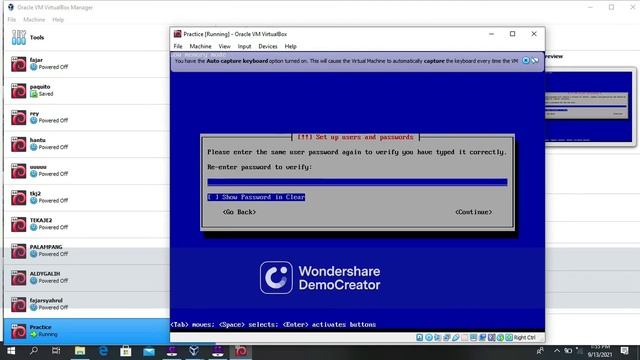Viewport: 640px width, 360px height.
Task: Select the paquito saved virtual machine
Action: pyautogui.click(x=87, y=91)
